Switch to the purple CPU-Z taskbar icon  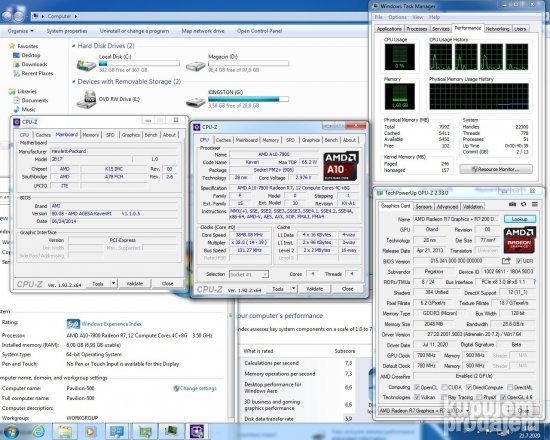[197, 432]
